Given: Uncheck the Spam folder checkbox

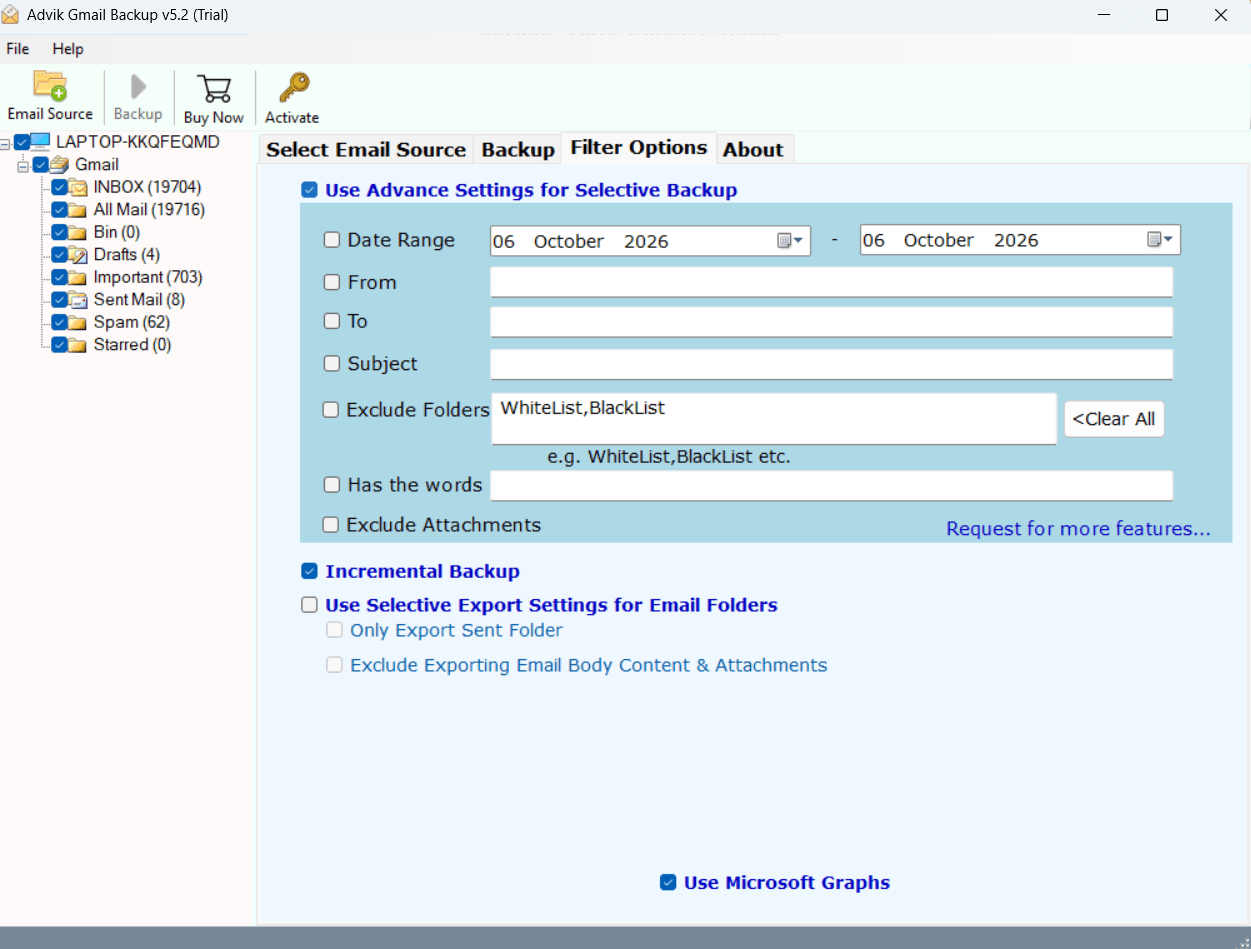Looking at the screenshot, I should point(59,322).
